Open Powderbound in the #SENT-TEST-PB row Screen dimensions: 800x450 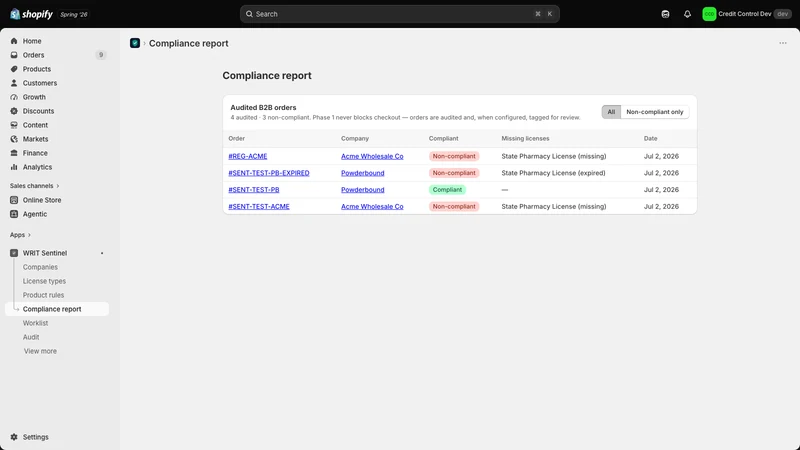[363, 190]
